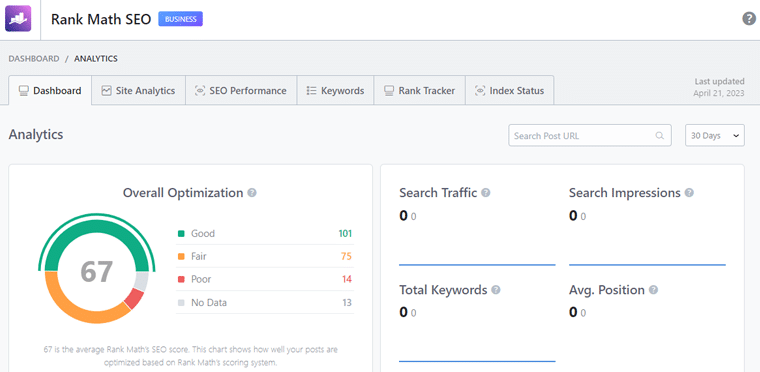The height and width of the screenshot is (372, 760).
Task: Click the Poor count value 14
Action: (347, 279)
